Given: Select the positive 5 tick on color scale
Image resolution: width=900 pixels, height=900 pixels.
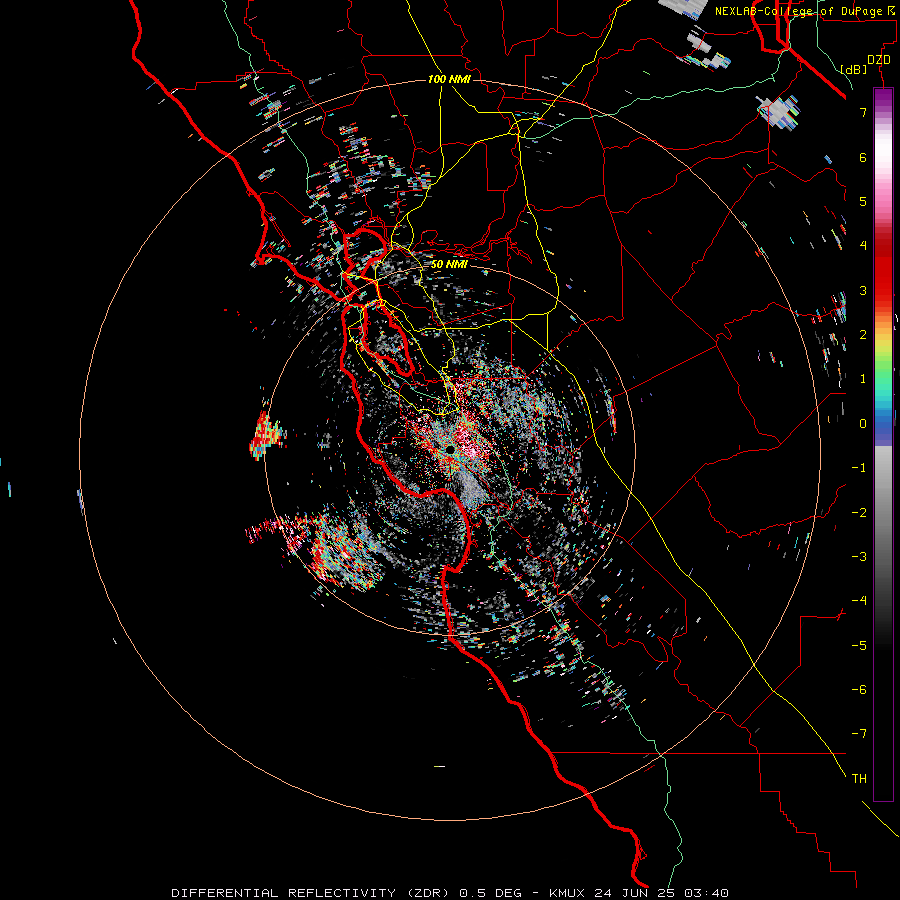Looking at the screenshot, I should pos(863,201).
